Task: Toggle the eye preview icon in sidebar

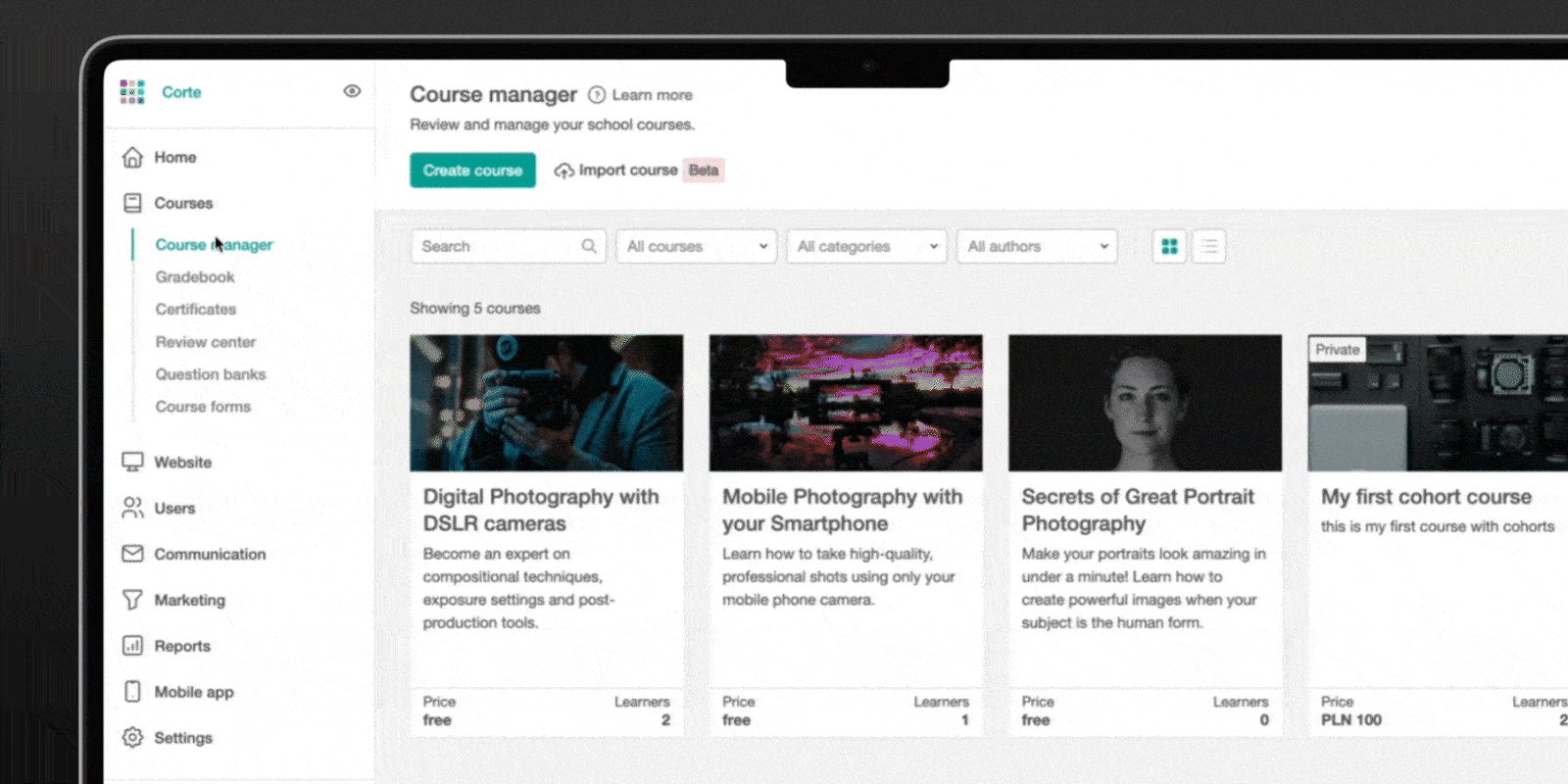Action: 352,91
